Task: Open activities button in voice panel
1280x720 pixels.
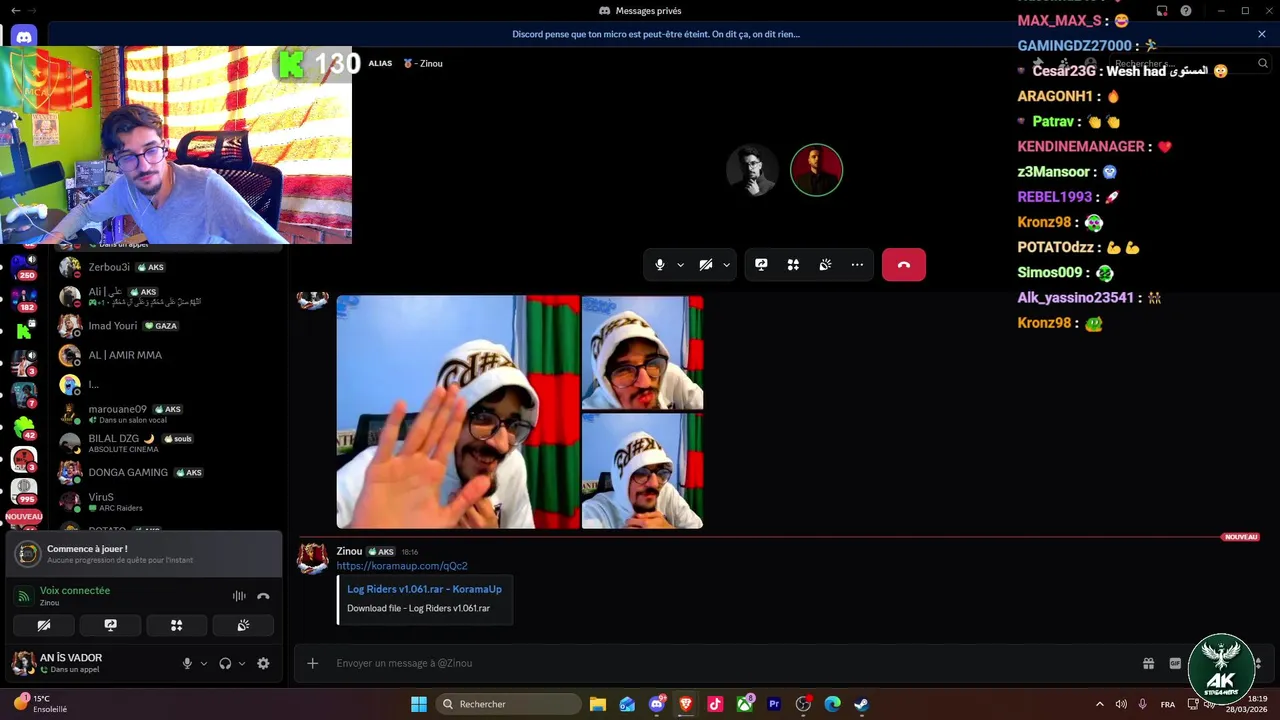Action: pos(176,625)
